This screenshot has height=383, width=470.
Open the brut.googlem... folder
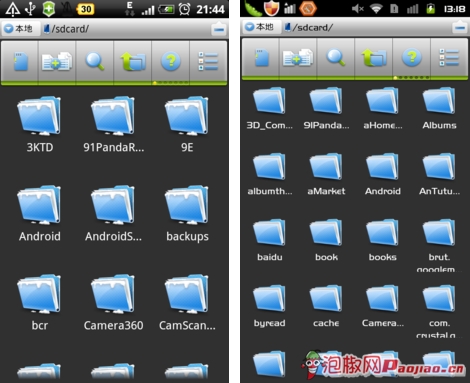439,245
